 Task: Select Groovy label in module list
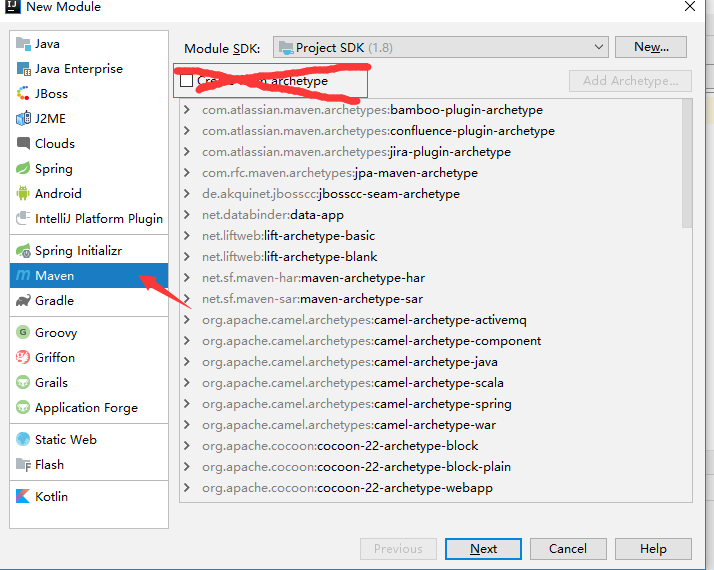coord(56,333)
